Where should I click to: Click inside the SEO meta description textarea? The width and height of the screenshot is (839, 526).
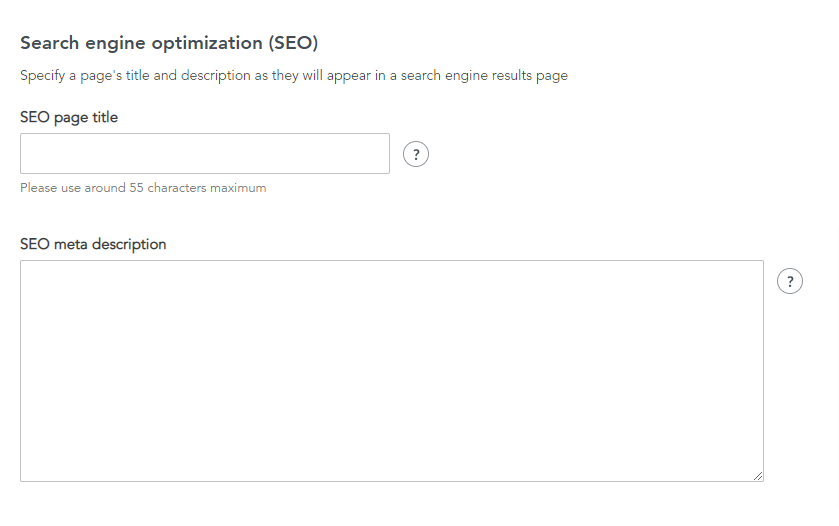tap(392, 371)
